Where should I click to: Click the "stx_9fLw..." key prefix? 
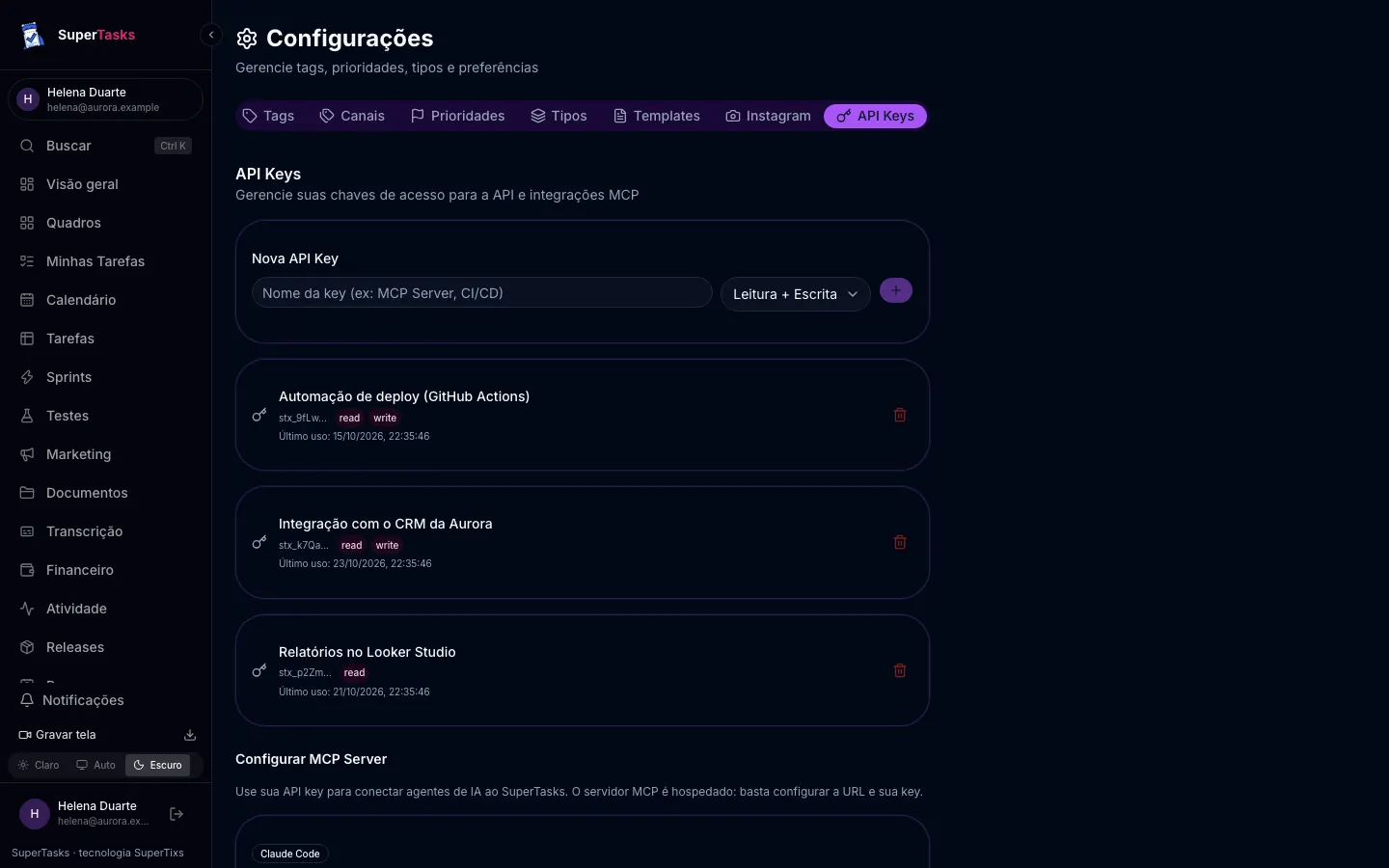(302, 418)
